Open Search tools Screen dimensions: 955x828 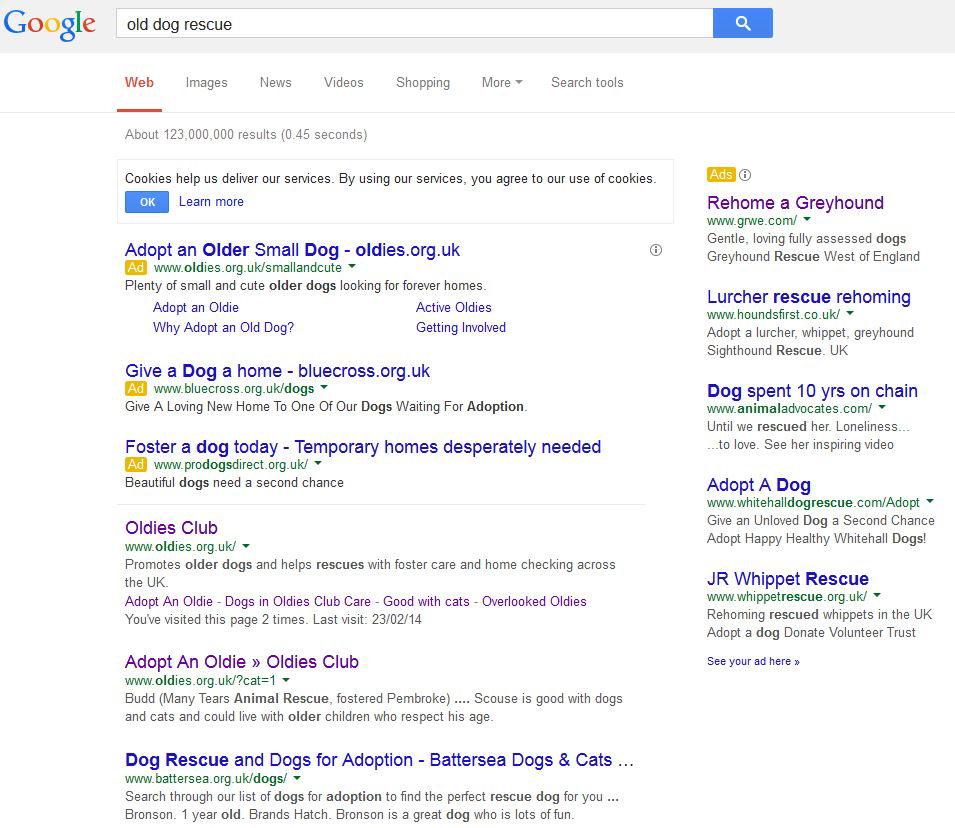(587, 82)
